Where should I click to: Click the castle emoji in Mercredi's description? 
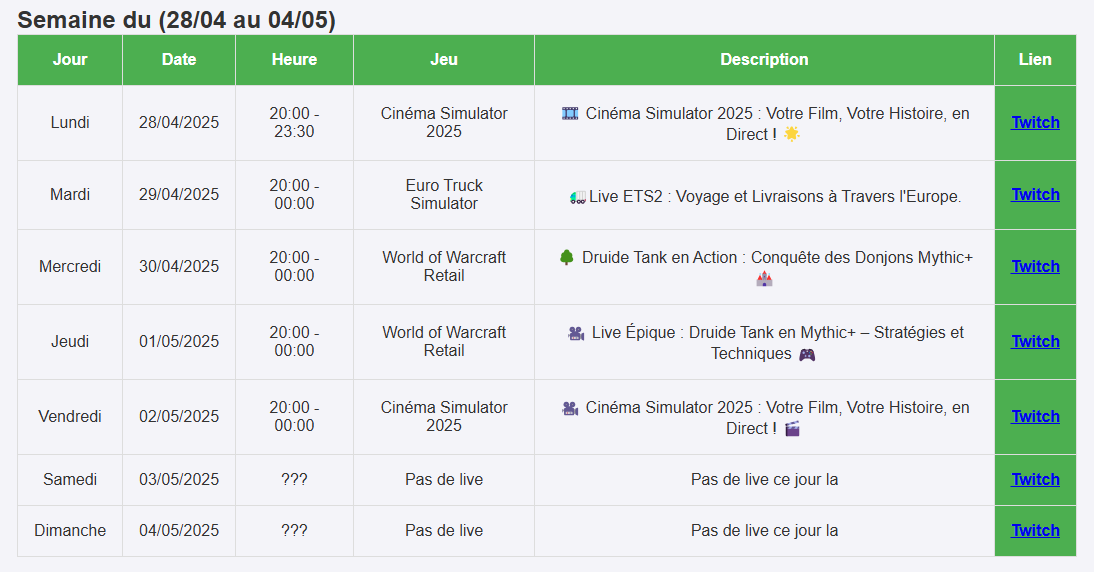pyautogui.click(x=764, y=279)
